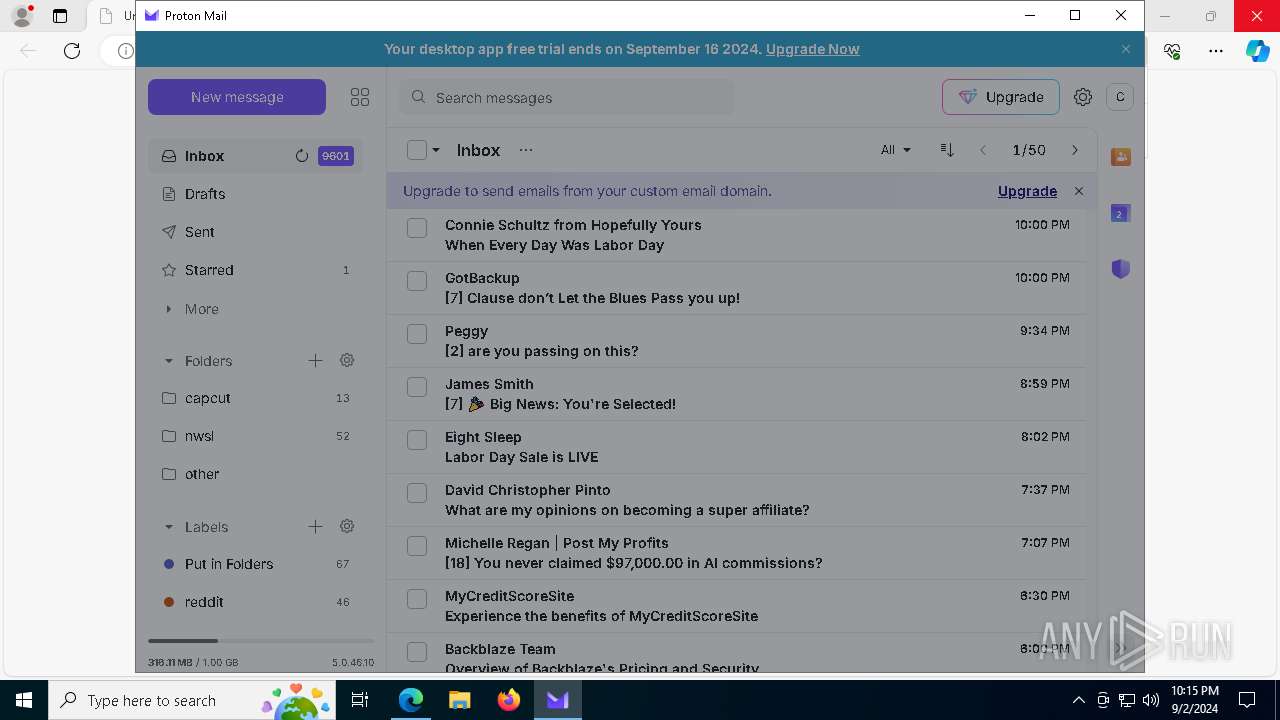Tick the select-all messages checkbox
Screen dimensions: 1280x720
417,150
